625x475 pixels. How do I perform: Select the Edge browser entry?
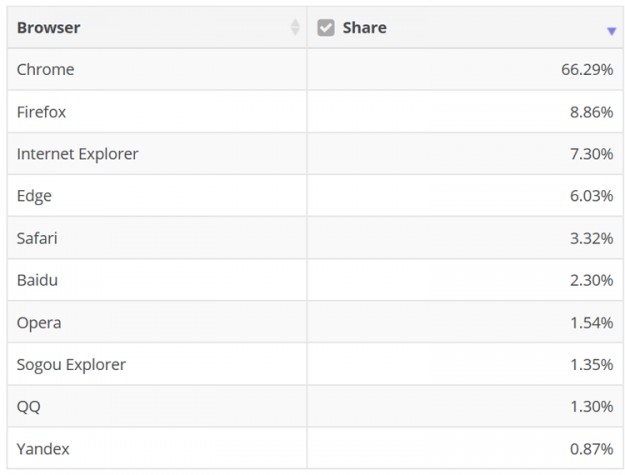34,196
